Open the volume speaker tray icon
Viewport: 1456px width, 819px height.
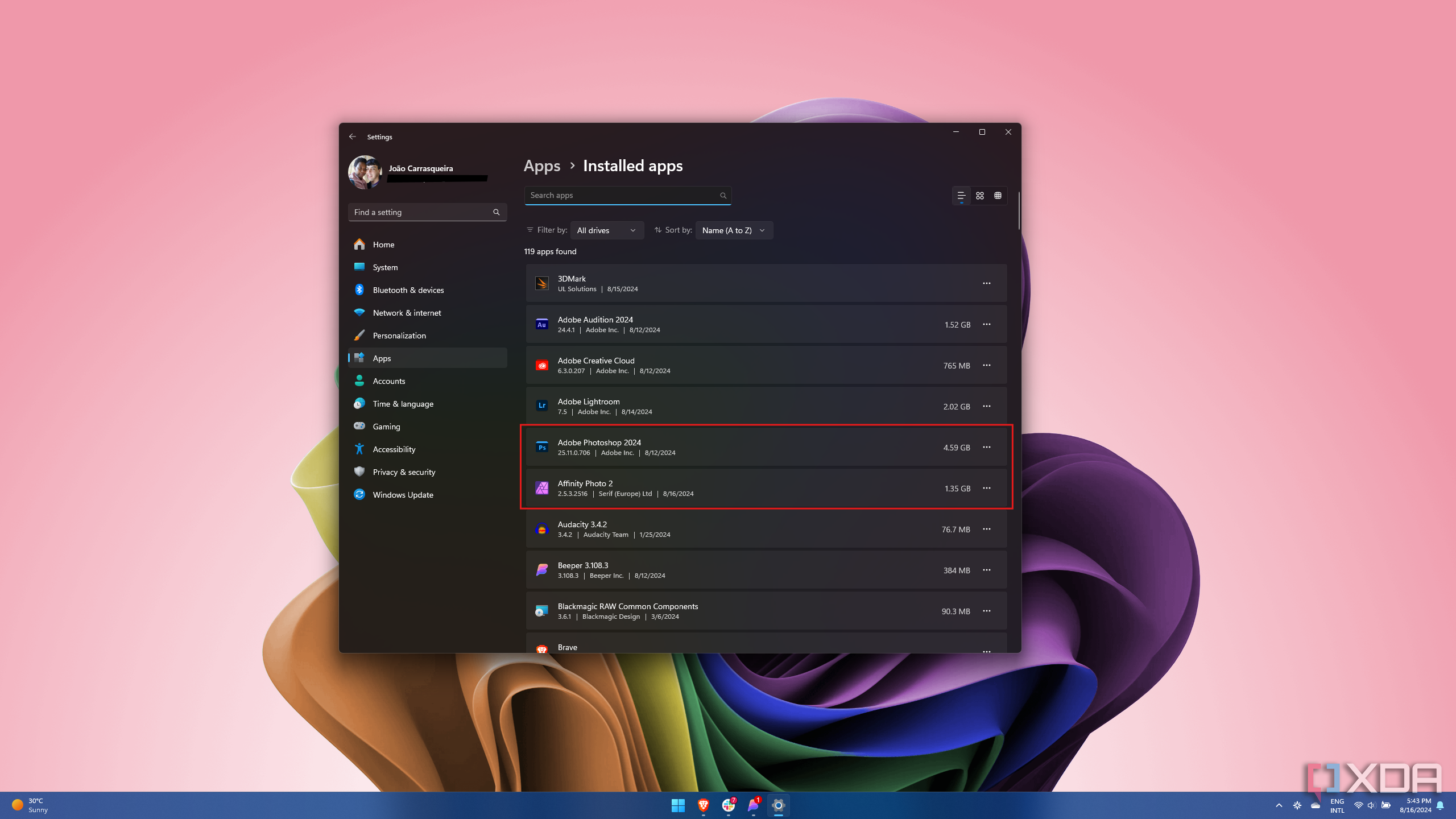(1371, 805)
